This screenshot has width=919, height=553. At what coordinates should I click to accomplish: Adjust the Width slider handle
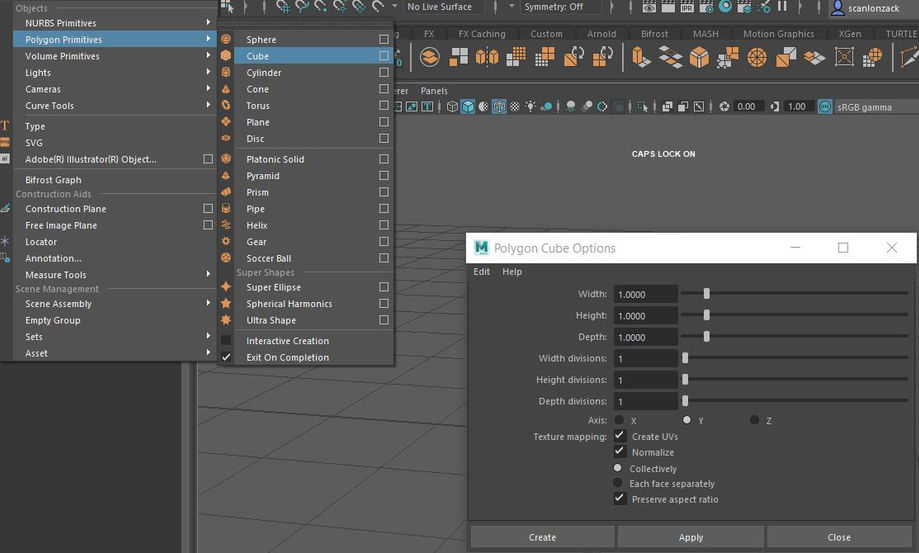[706, 293]
